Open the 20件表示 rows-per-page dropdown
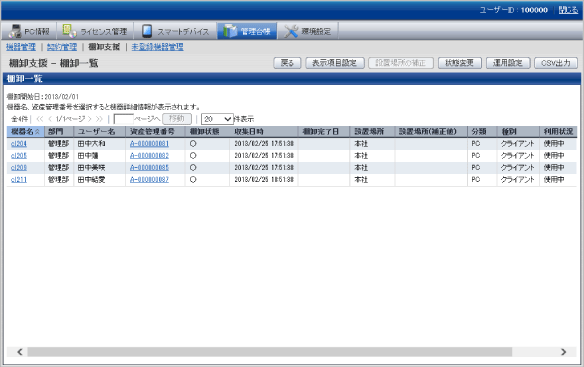Image resolution: width=584 pixels, height=367 pixels. [217, 119]
